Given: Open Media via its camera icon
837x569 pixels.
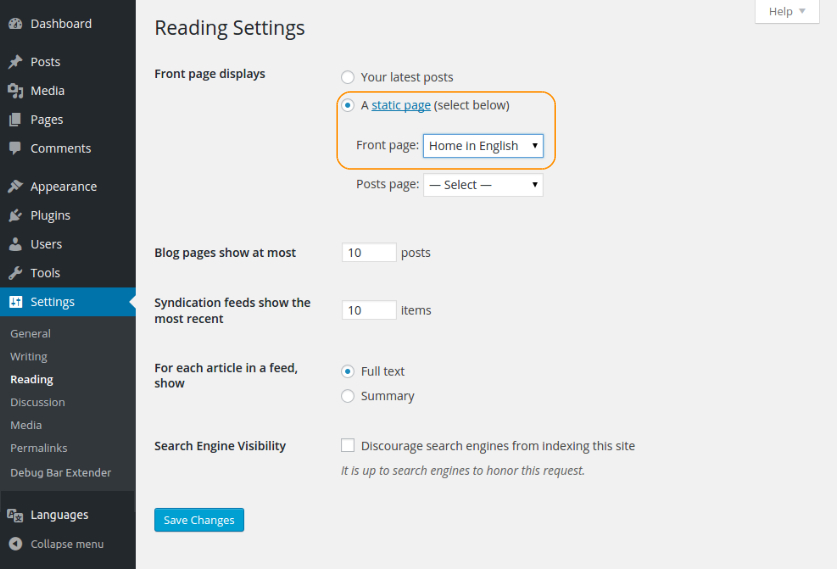Looking at the screenshot, I should coord(15,91).
